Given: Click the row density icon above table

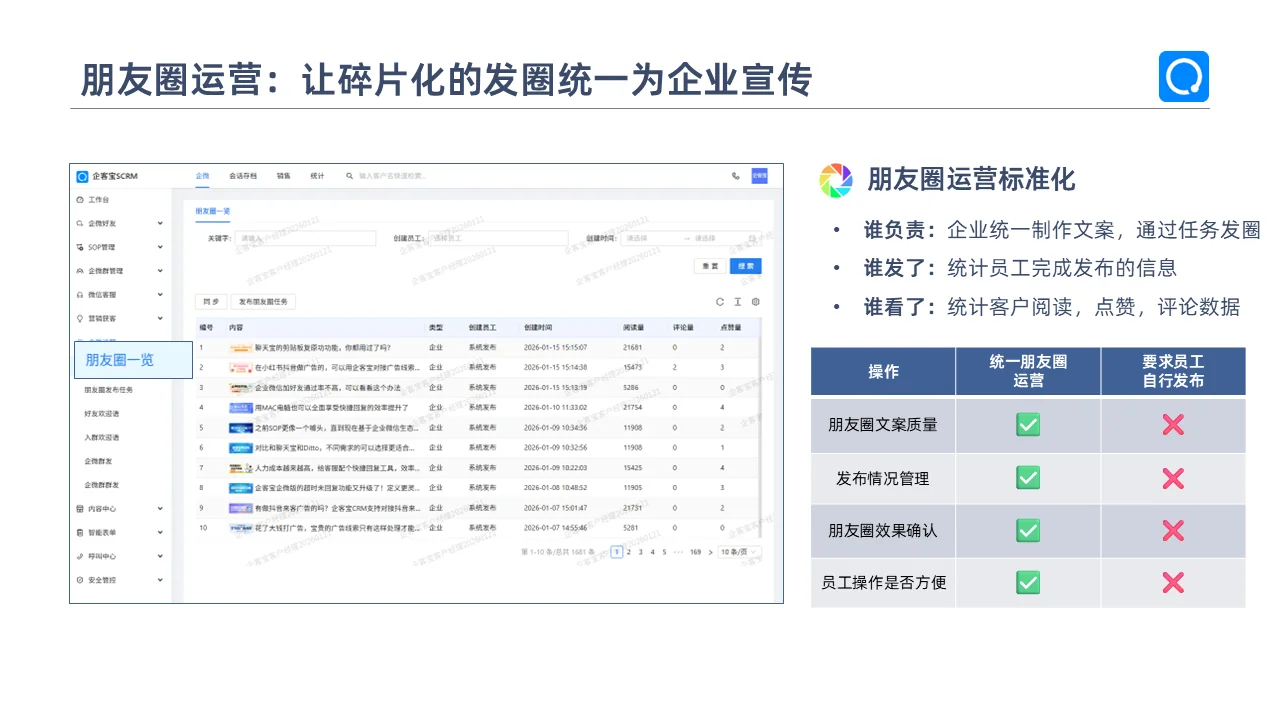Looking at the screenshot, I should point(738,301).
